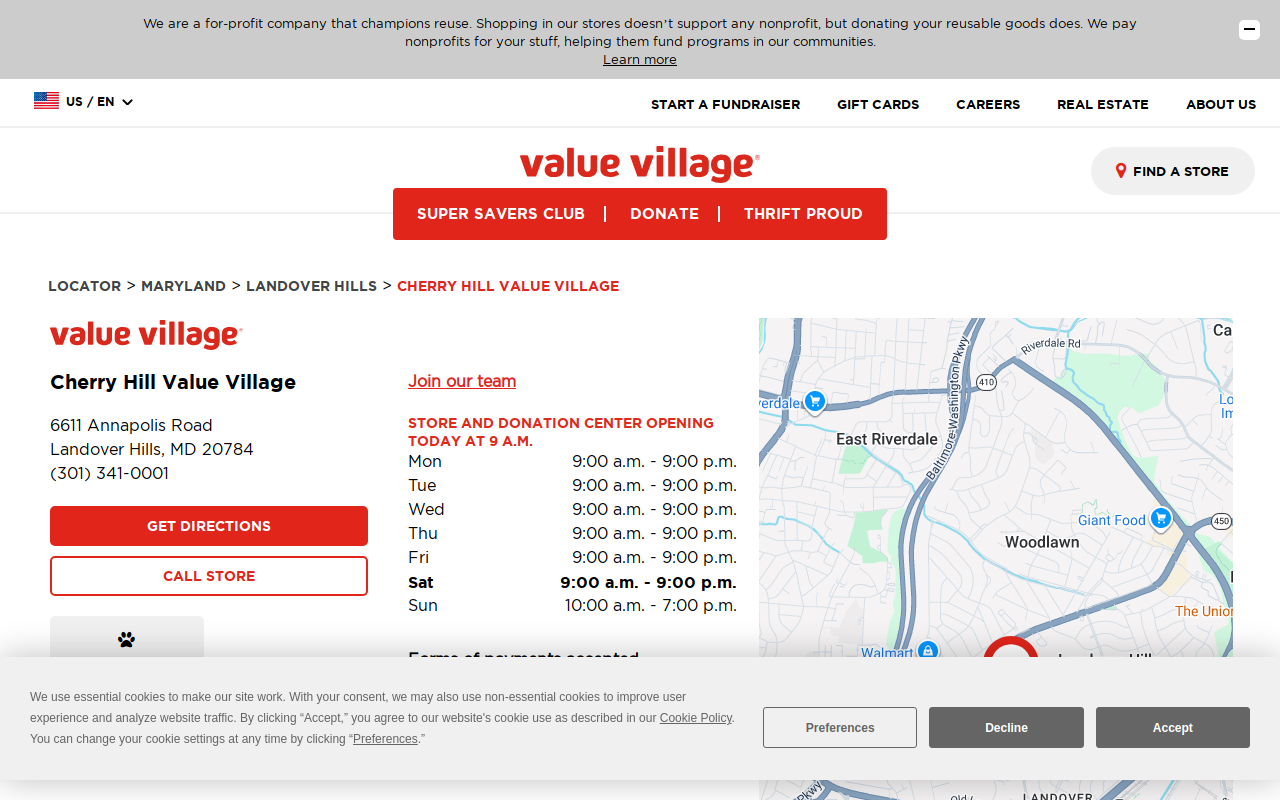Click the store phone number (301) 341-0001
The image size is (1280, 800).
coord(110,473)
